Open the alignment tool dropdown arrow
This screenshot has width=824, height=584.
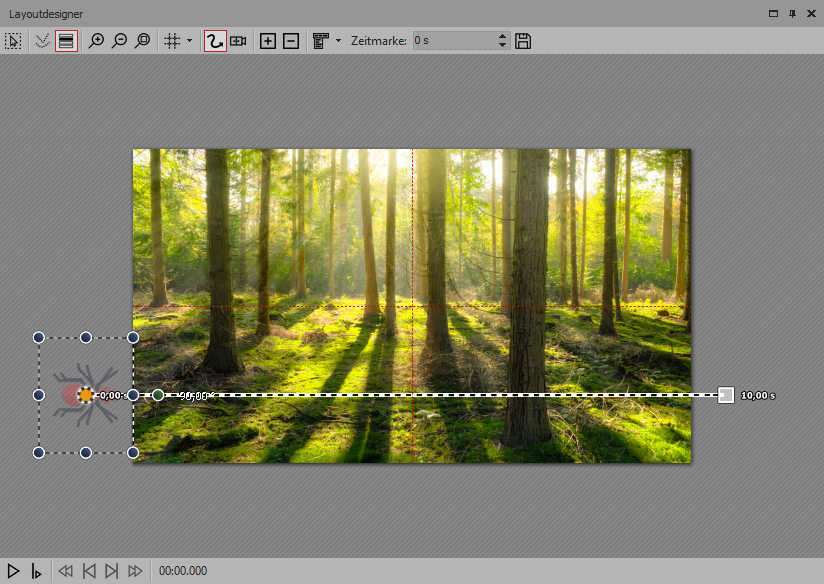coord(338,41)
